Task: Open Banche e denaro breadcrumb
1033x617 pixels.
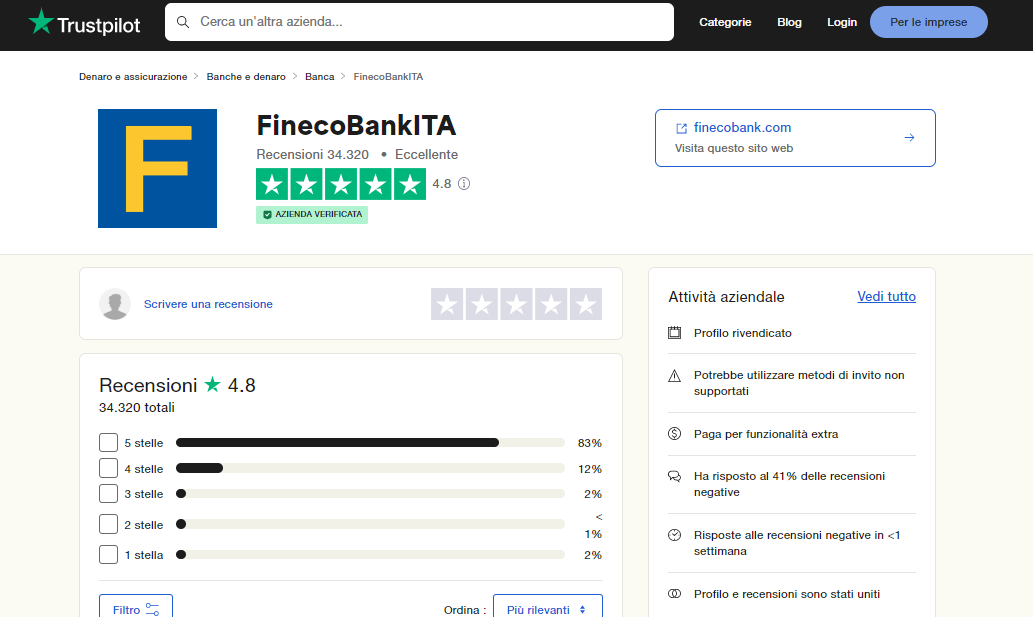Action: click(x=246, y=77)
